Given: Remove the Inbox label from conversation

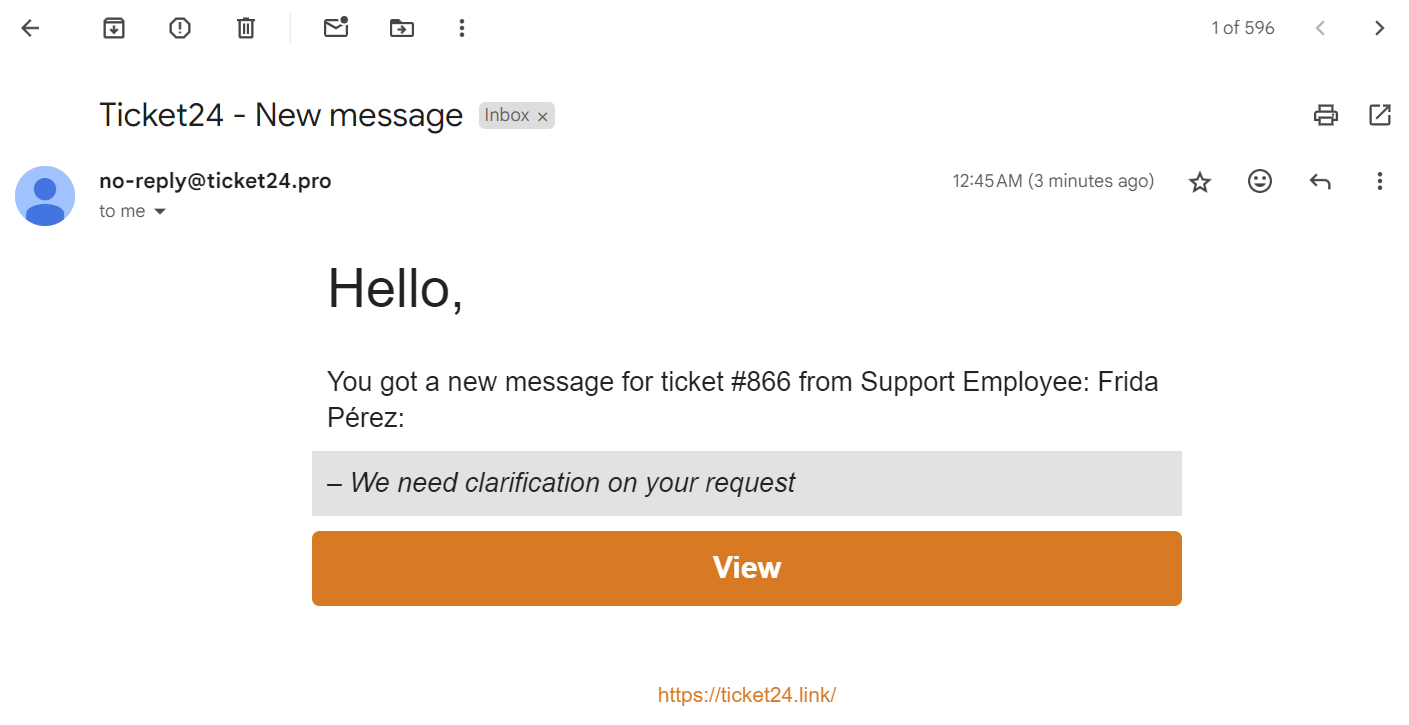Looking at the screenshot, I should click(x=543, y=117).
